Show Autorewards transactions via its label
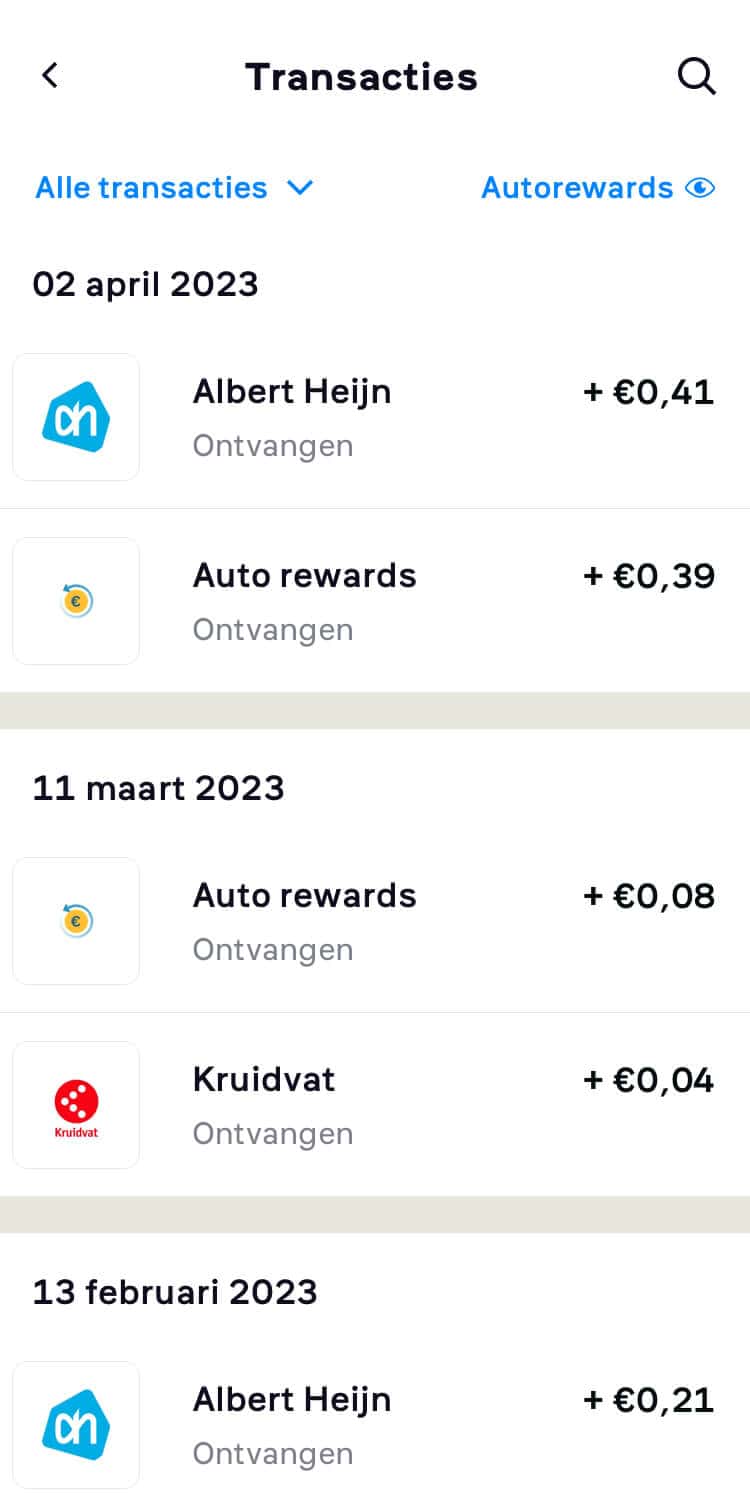The height and width of the screenshot is (1511, 750). coord(577,188)
